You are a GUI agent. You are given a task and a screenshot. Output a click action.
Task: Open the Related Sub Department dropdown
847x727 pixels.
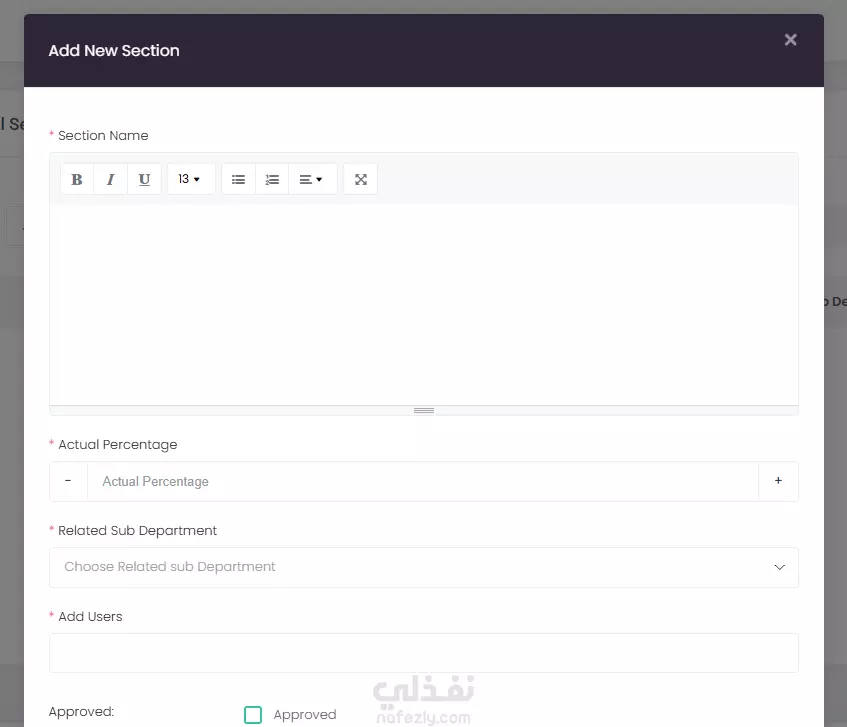click(x=424, y=567)
